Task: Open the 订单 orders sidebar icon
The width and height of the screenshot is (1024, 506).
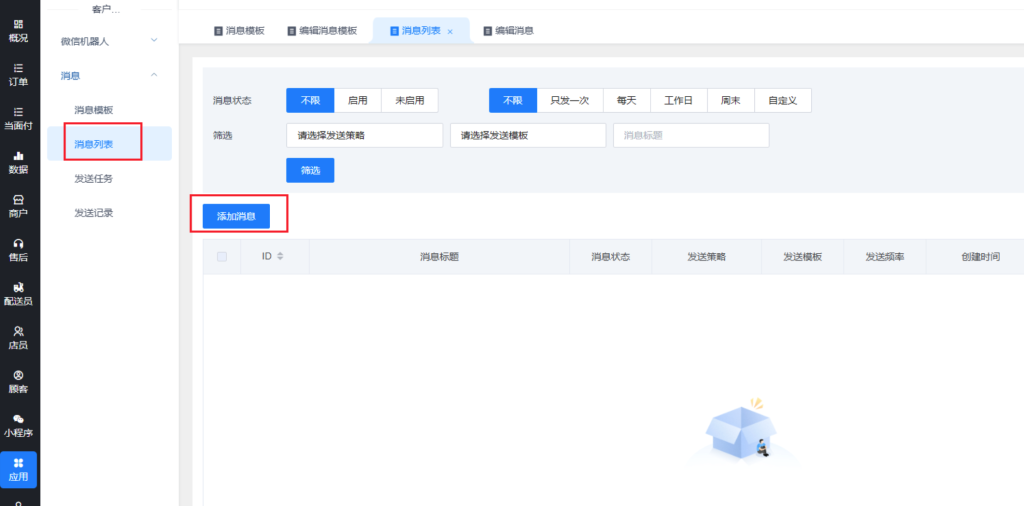Action: (19, 74)
